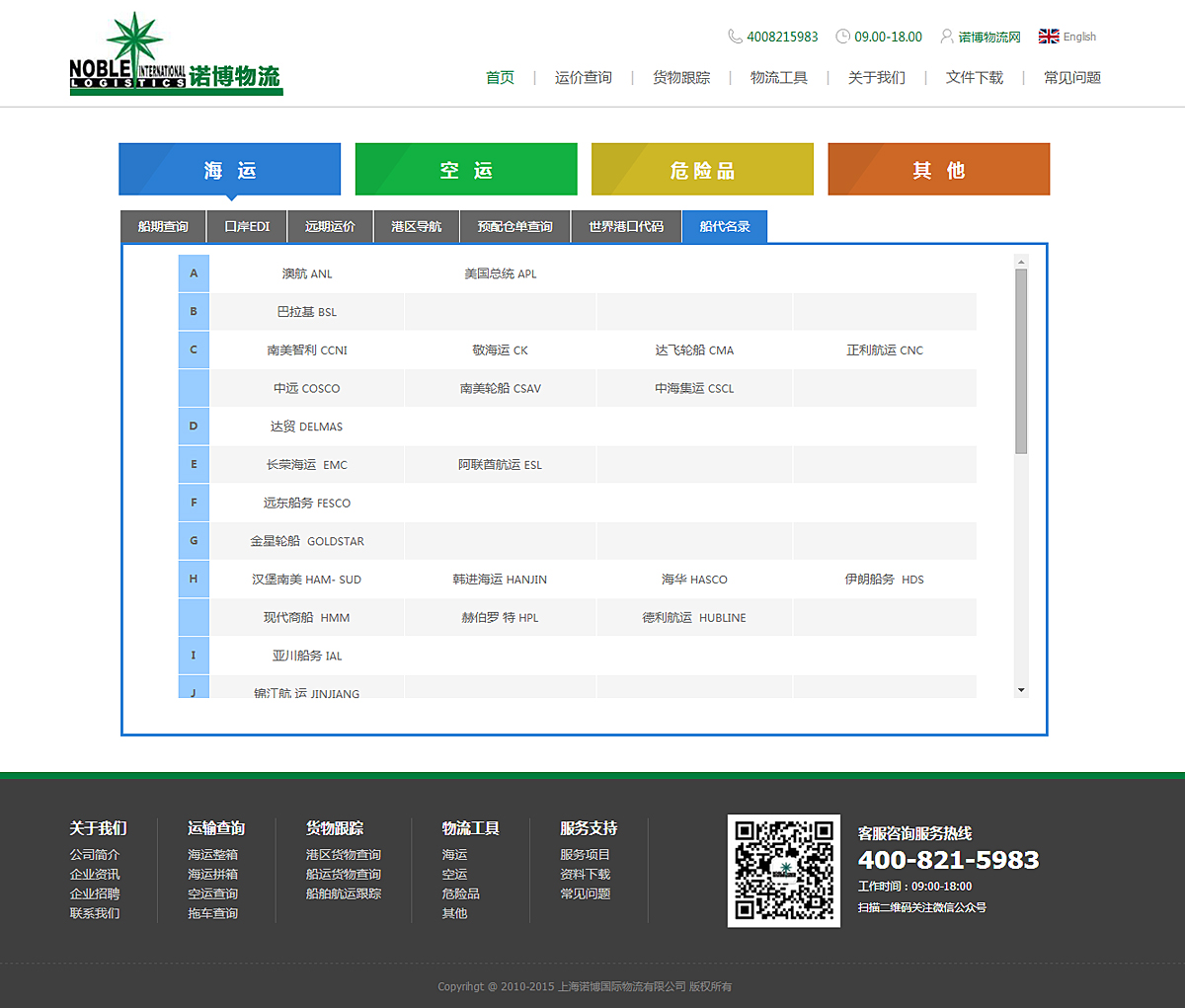Image resolution: width=1185 pixels, height=1008 pixels.
Task: Open 常见问题 navigation item
Action: point(1072,77)
